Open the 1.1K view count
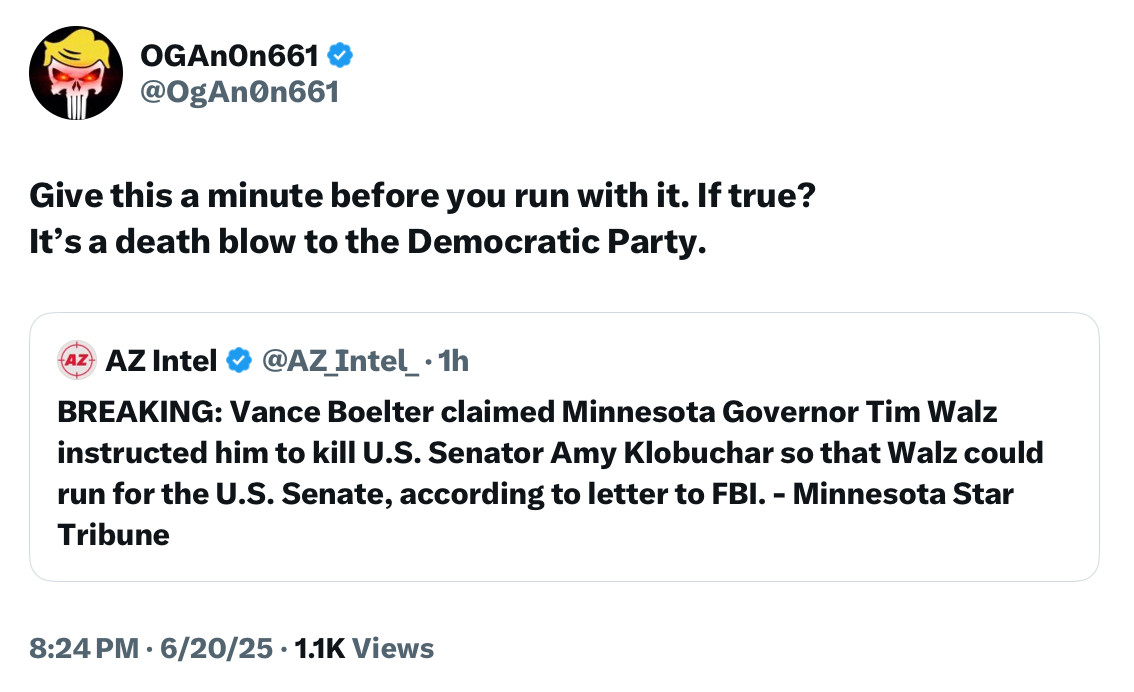Screen dimensions: 1134x692 tap(320, 648)
